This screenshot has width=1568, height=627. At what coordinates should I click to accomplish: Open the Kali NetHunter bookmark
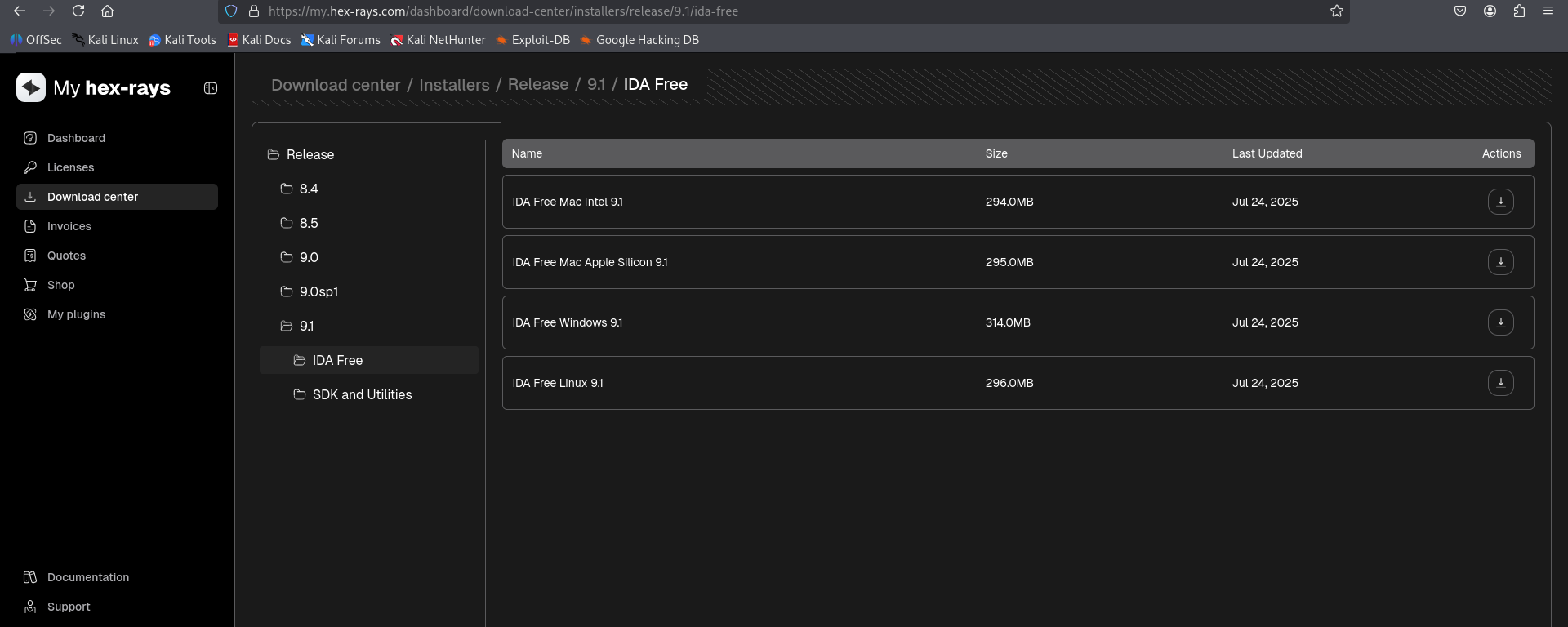[x=438, y=40]
